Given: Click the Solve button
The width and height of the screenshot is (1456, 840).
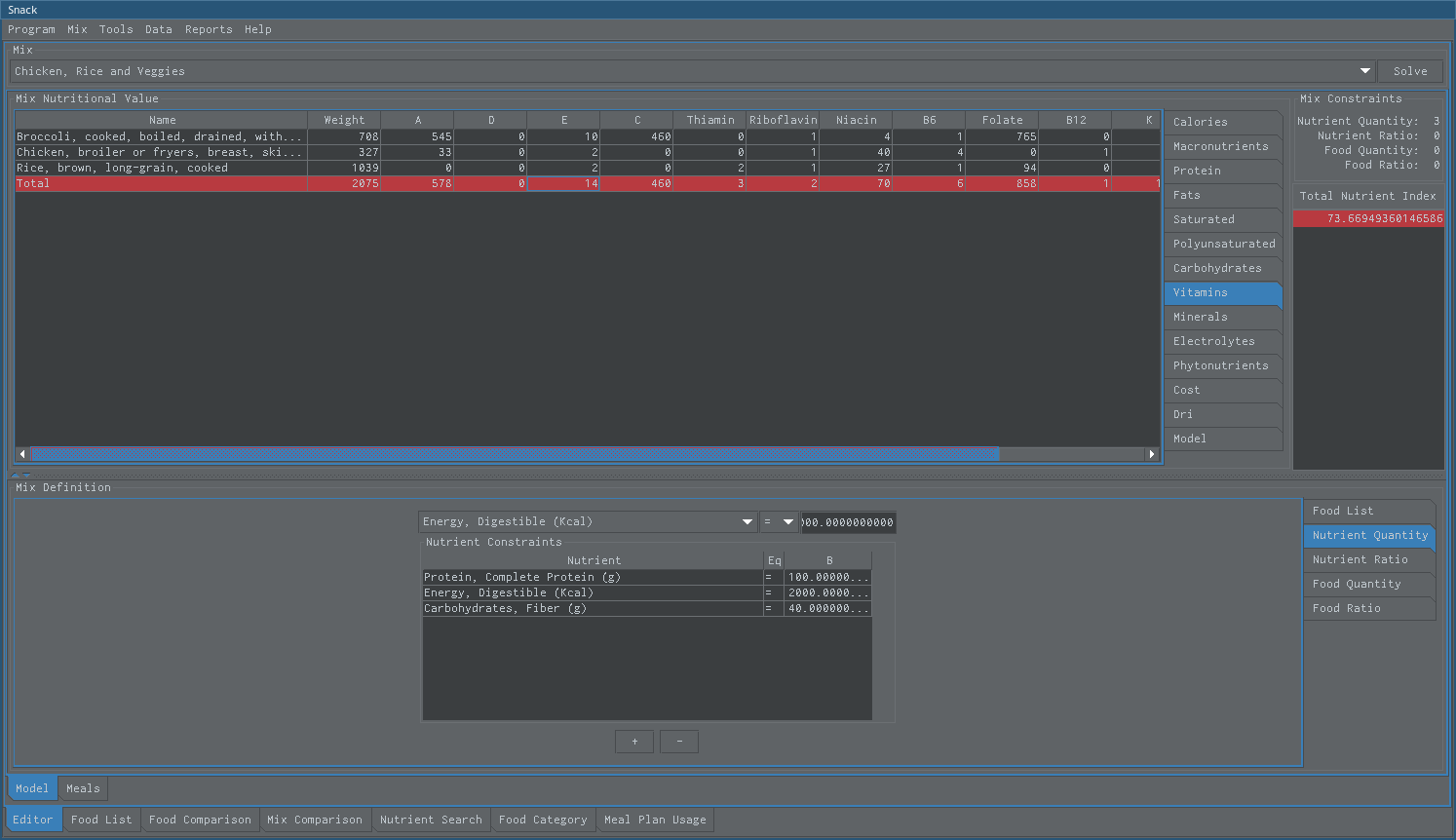Looking at the screenshot, I should coord(1410,71).
